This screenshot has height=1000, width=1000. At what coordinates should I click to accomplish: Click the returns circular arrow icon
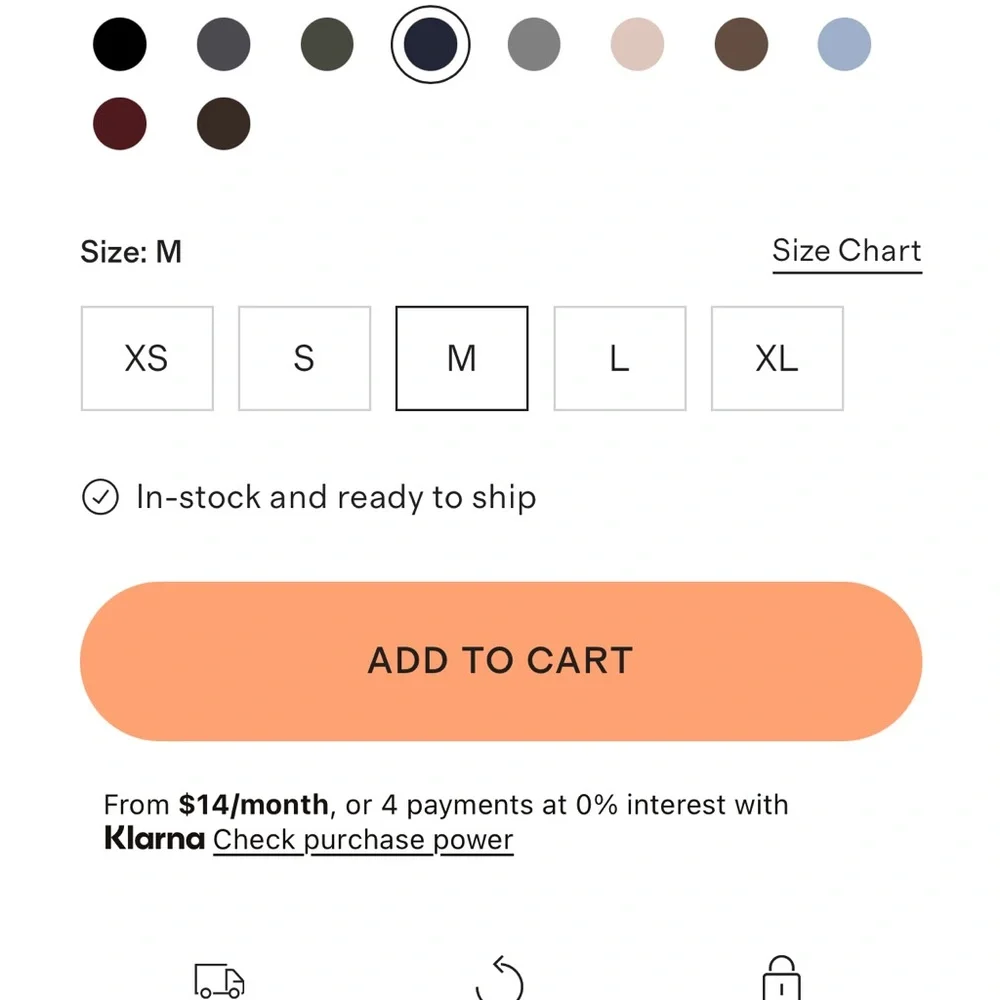pos(500,981)
